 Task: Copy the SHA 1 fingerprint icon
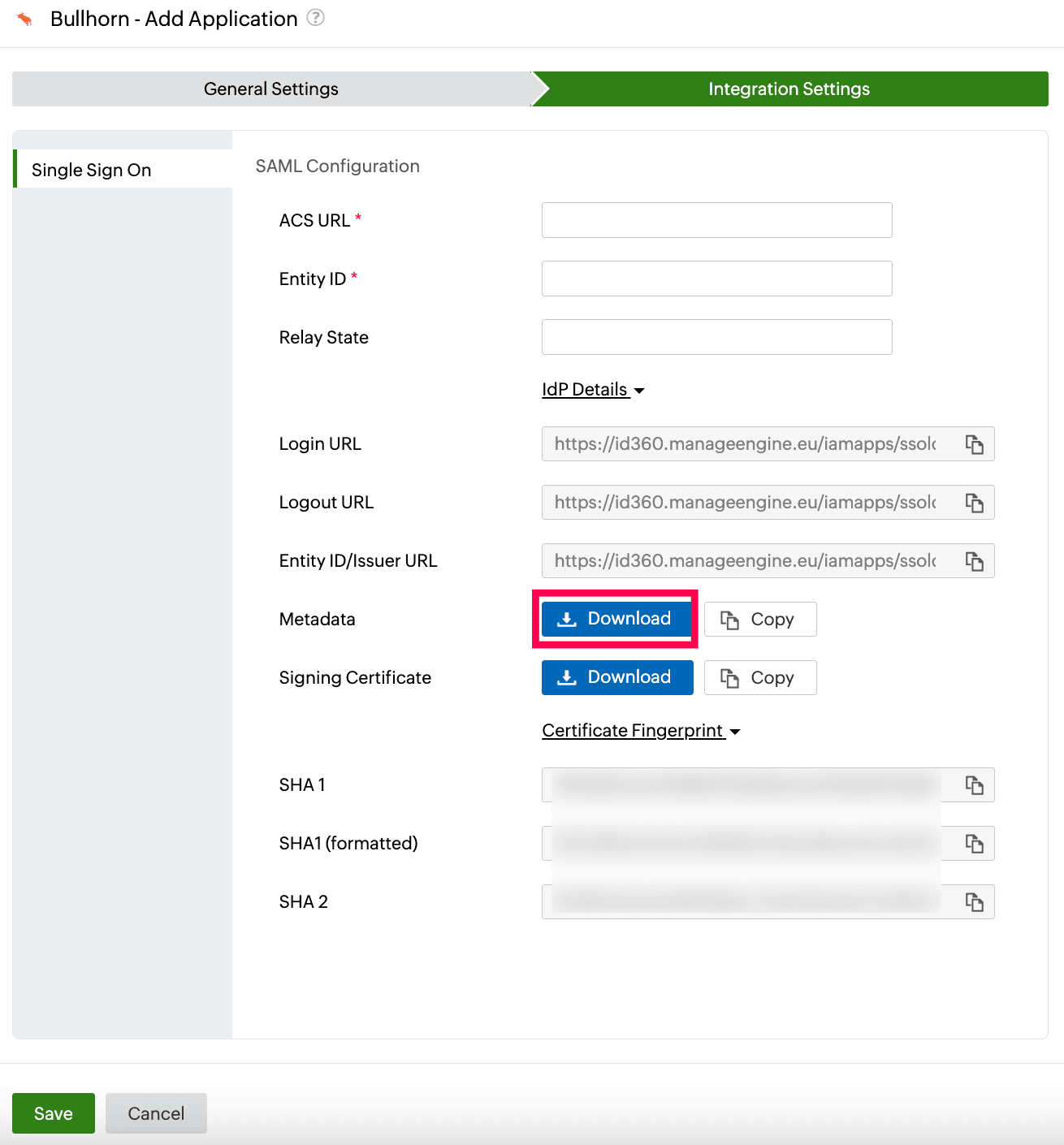(x=974, y=785)
